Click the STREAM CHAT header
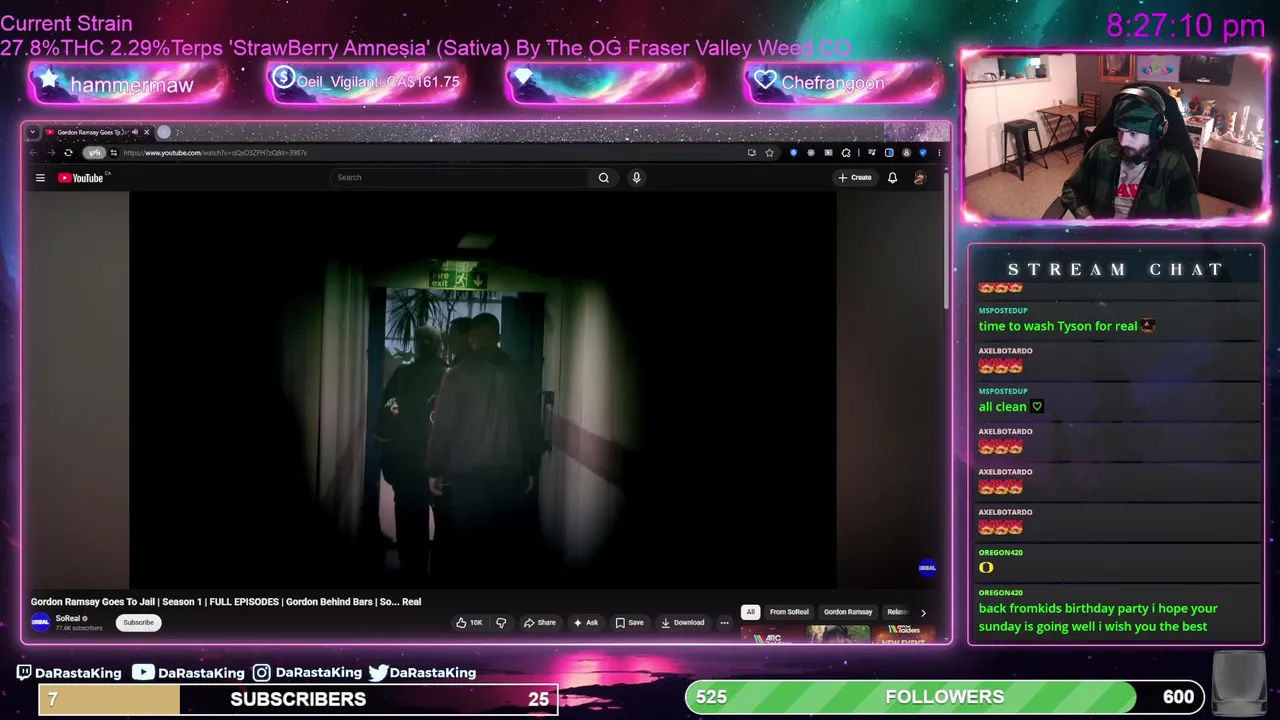 (1116, 269)
